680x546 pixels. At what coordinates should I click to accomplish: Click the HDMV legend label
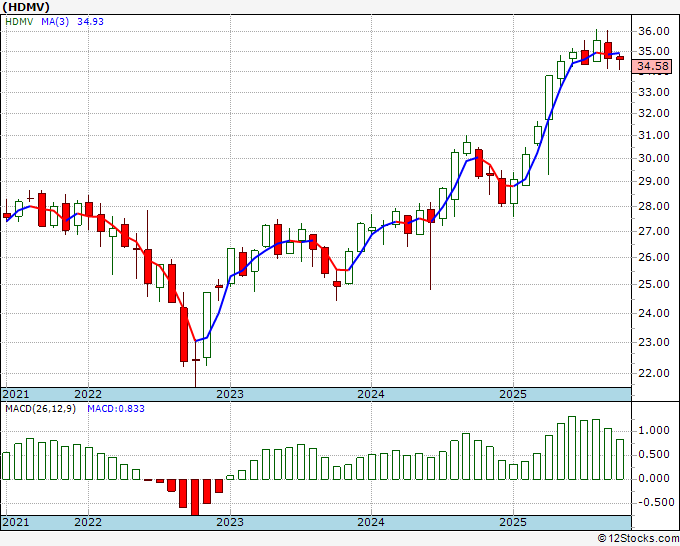(x=19, y=22)
